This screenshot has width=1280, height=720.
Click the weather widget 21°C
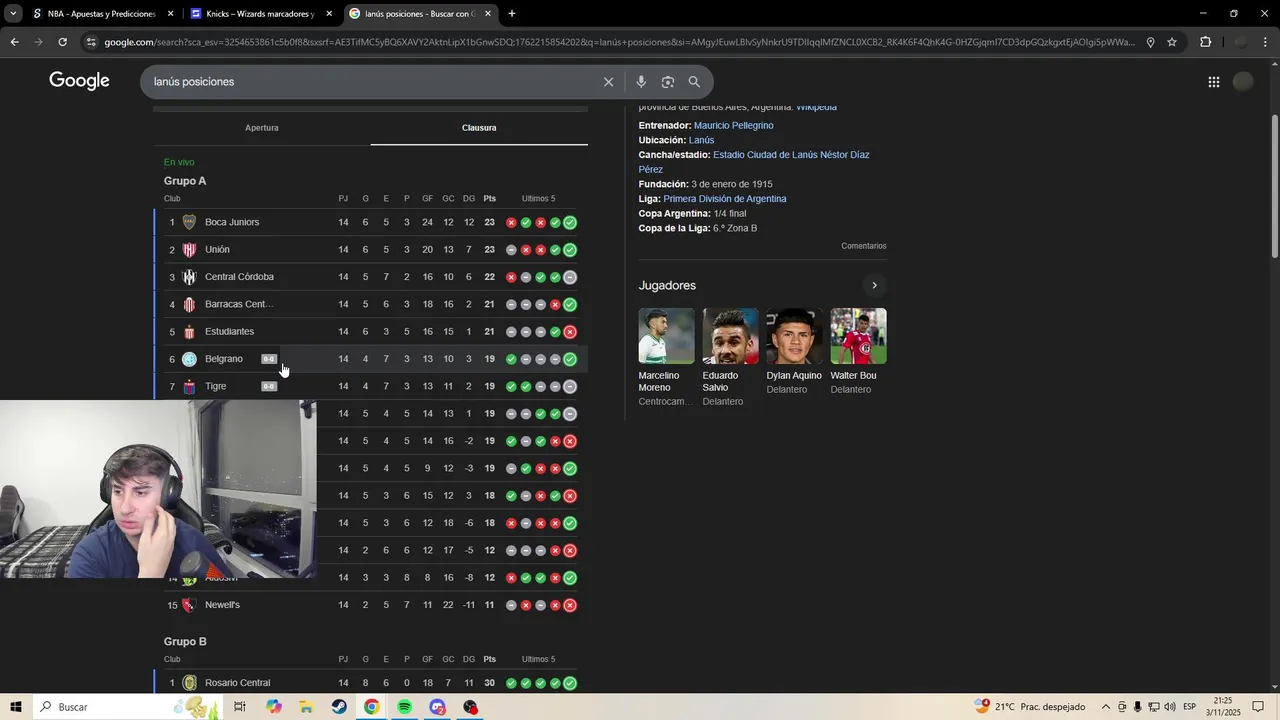[1030, 707]
